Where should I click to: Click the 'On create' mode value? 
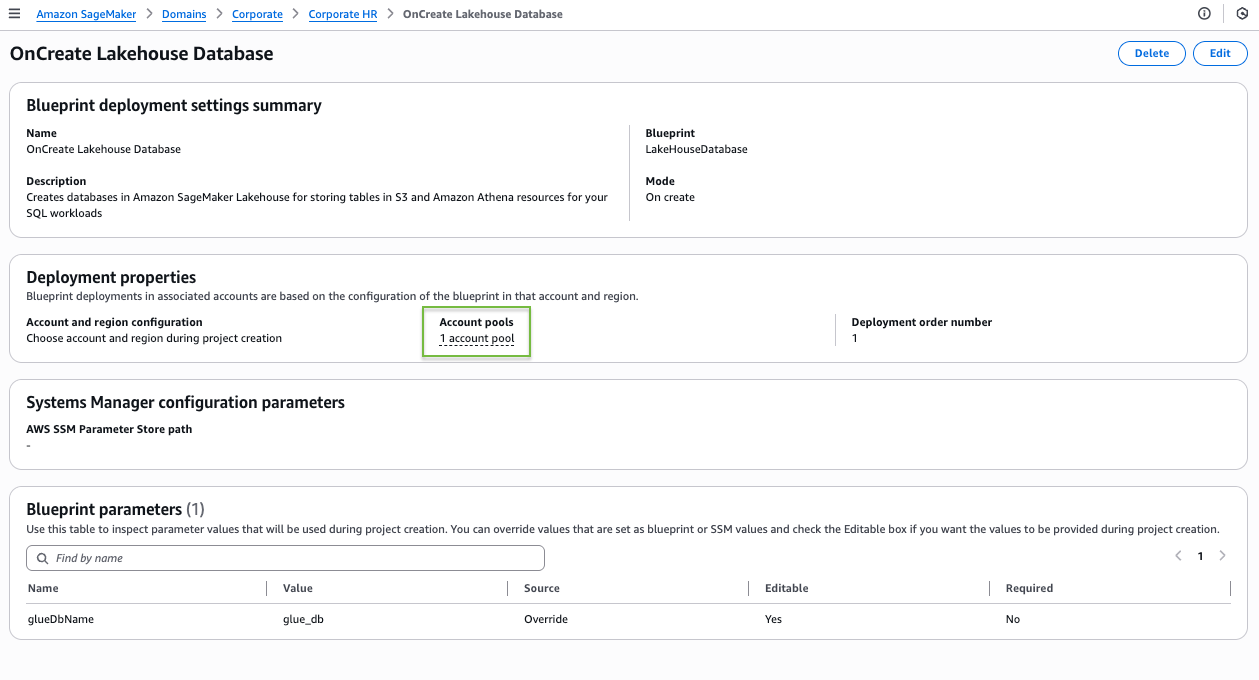(670, 197)
